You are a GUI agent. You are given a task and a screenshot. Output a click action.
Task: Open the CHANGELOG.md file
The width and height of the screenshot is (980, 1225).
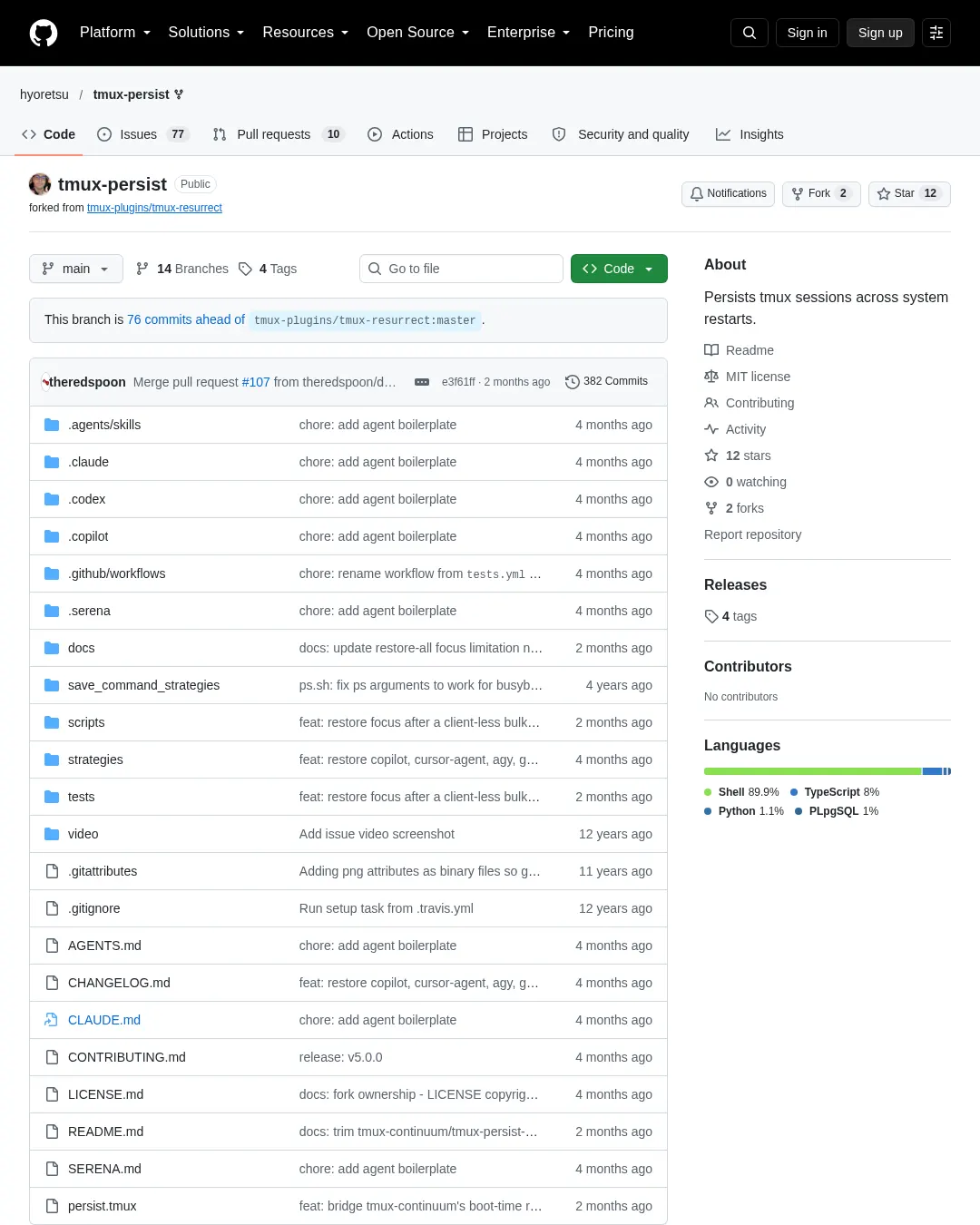coord(119,983)
